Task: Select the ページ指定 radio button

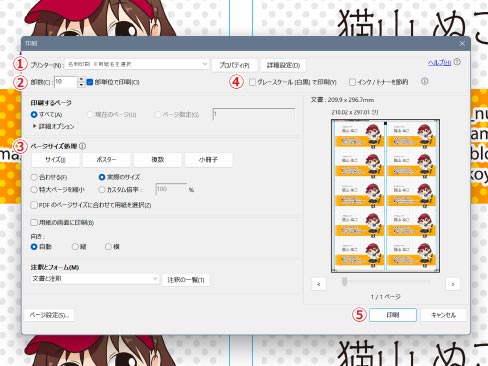Action: pyautogui.click(x=158, y=115)
